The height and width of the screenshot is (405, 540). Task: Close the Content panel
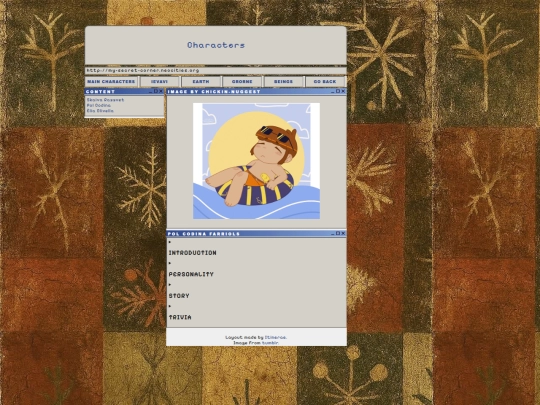160,91
